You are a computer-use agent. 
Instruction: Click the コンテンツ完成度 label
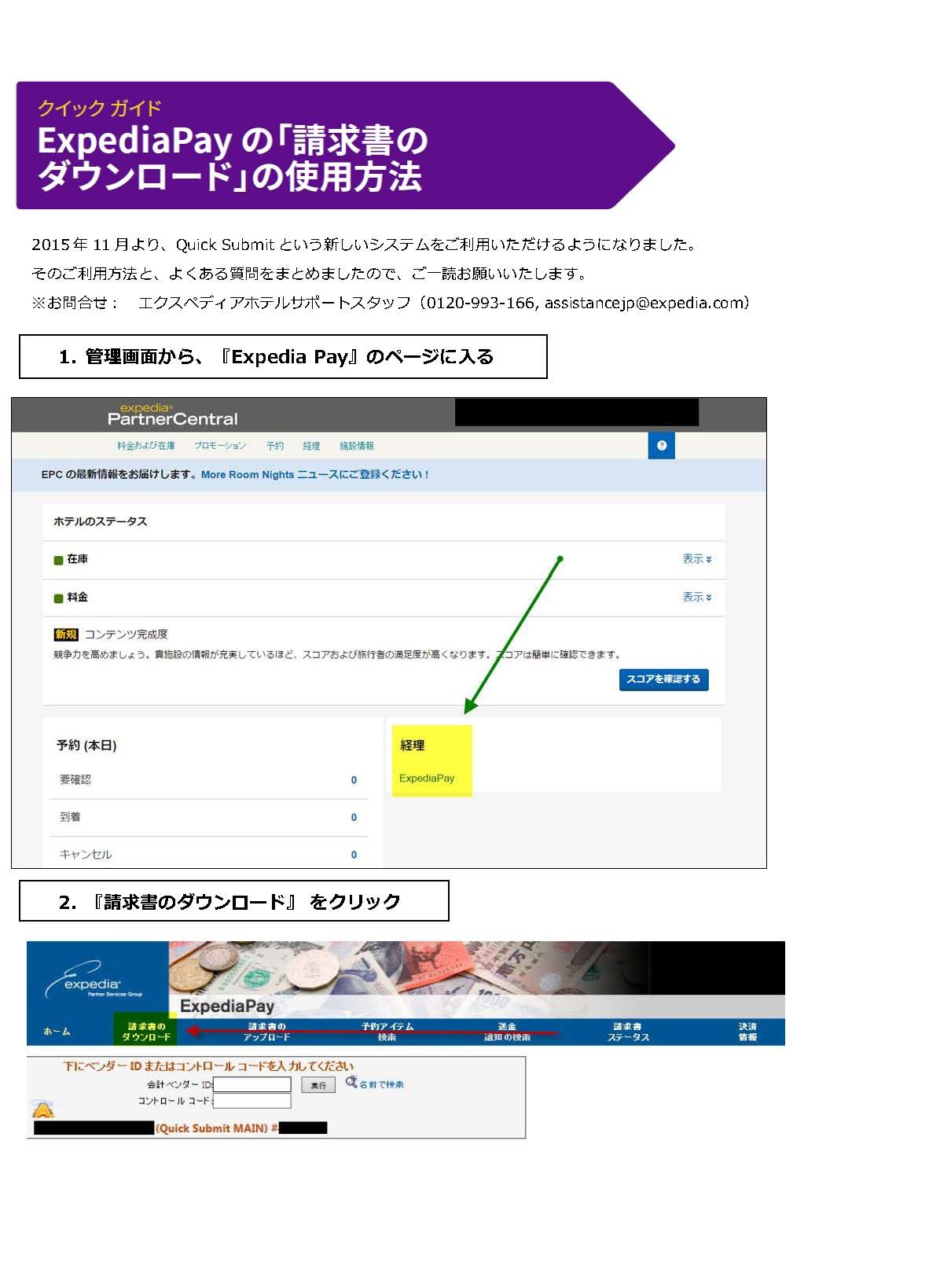click(127, 635)
